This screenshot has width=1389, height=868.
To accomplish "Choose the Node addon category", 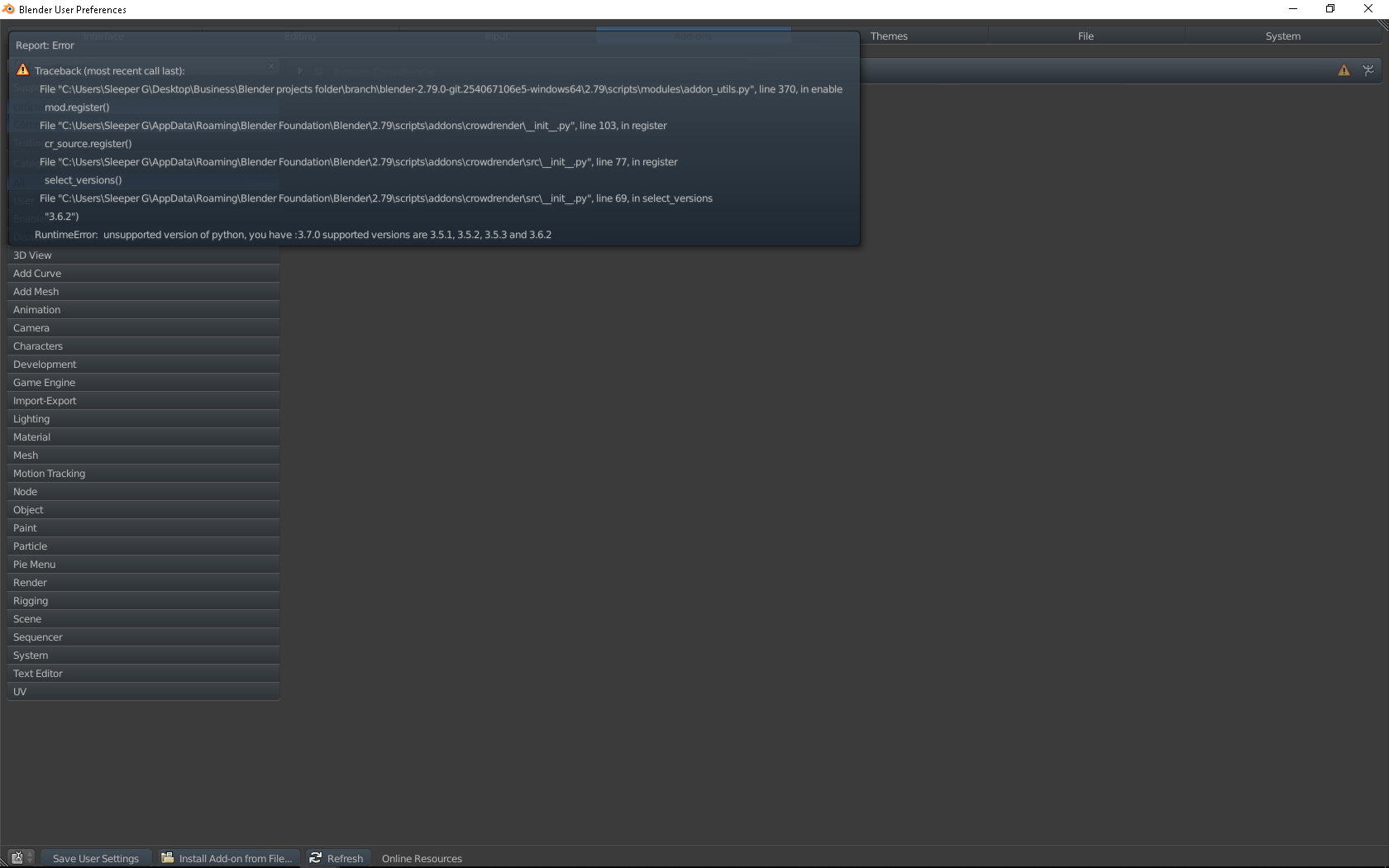I will pyautogui.click(x=144, y=492).
